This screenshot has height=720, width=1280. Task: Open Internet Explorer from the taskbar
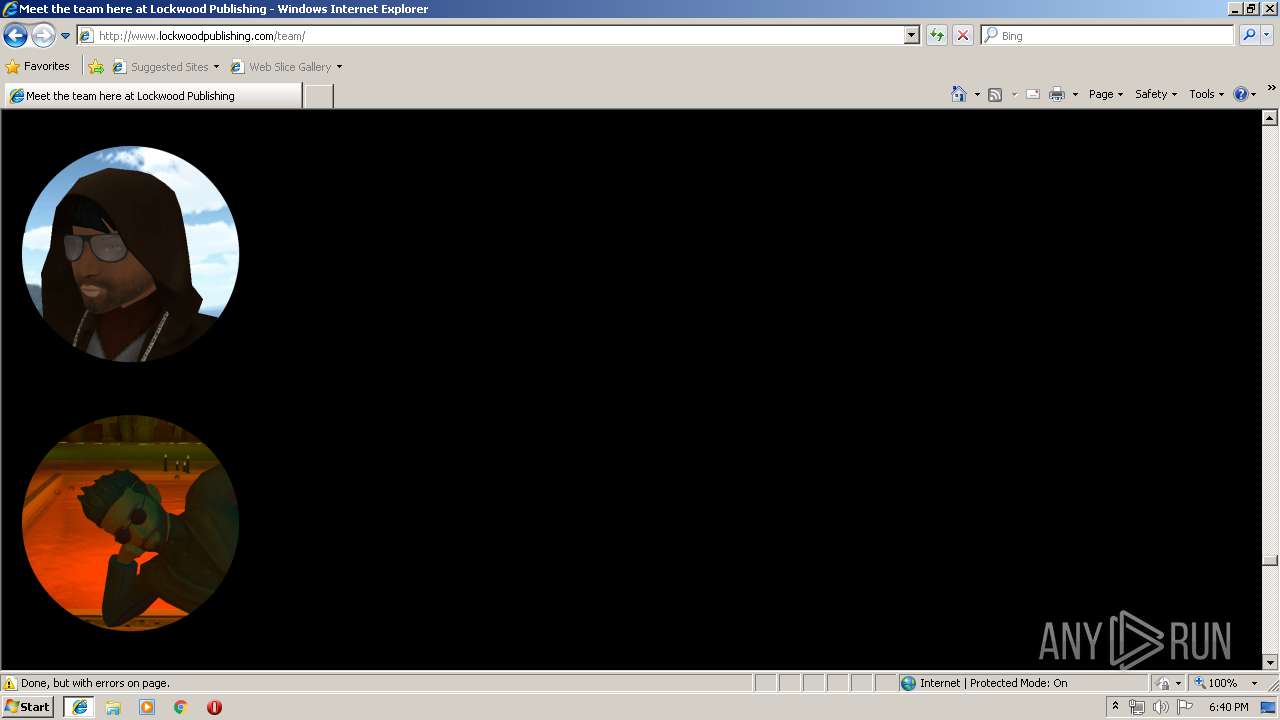click(79, 707)
